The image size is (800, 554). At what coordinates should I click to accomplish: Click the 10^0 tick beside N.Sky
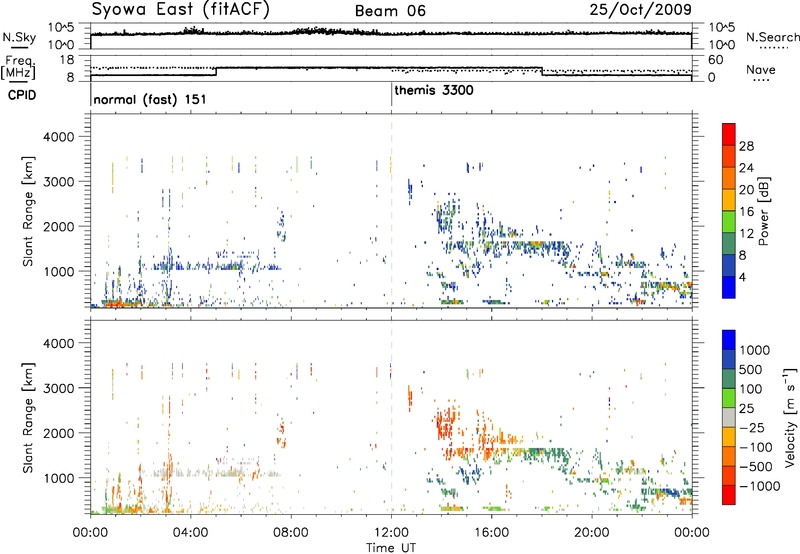coord(61,45)
